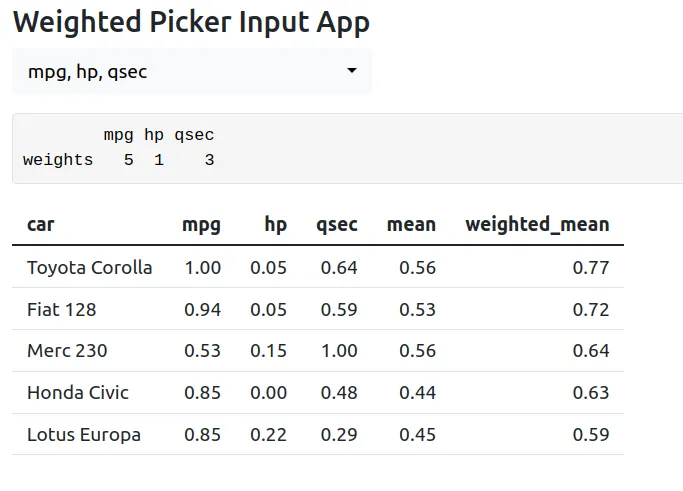683x491 pixels.
Task: Select the Merc 230 row name
Action: tap(67, 351)
